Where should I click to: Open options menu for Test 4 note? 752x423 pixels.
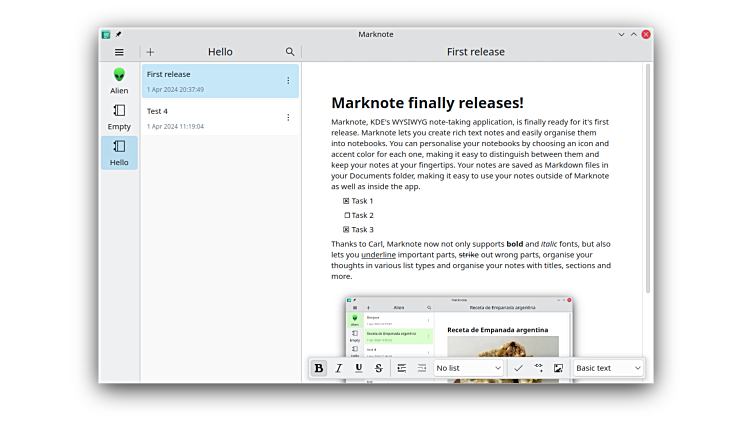coord(288,118)
